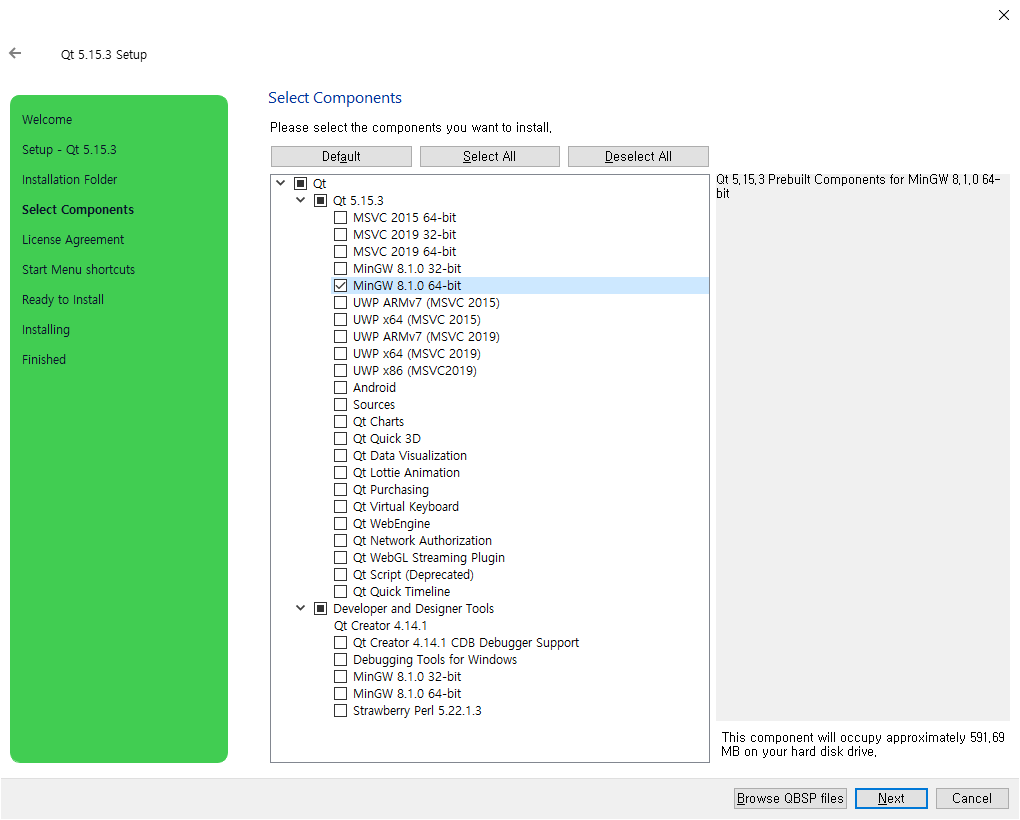Image resolution: width=1020 pixels, height=820 pixels.
Task: Check MinGW 8.1.0 64-bit under Developer Tools
Action: (x=340, y=694)
